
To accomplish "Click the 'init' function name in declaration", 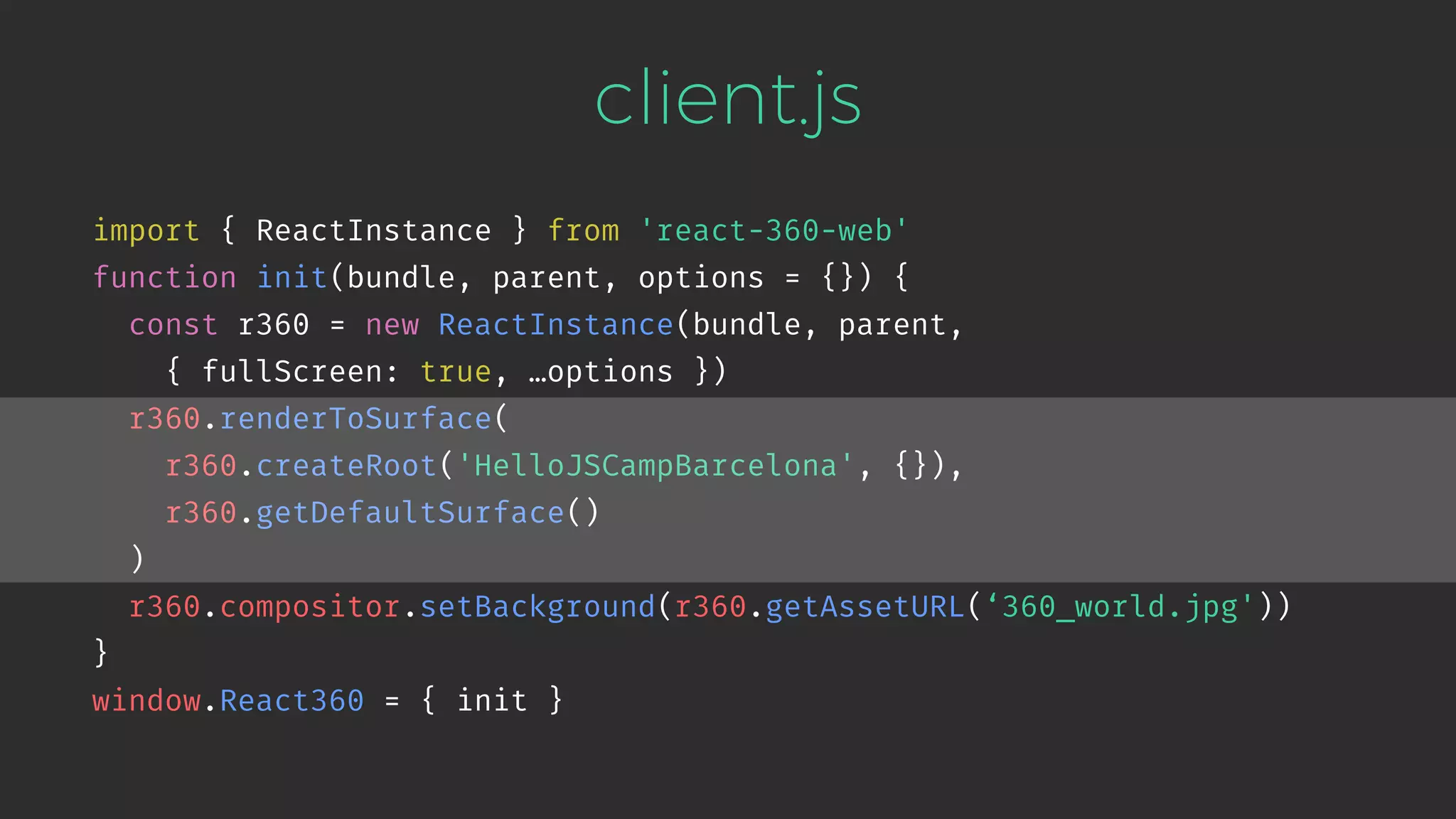I will 291,277.
